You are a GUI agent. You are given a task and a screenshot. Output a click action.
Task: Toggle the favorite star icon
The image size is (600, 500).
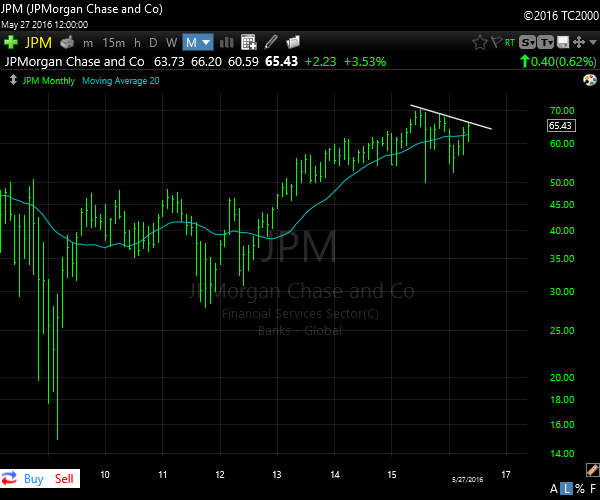pyautogui.click(x=480, y=42)
